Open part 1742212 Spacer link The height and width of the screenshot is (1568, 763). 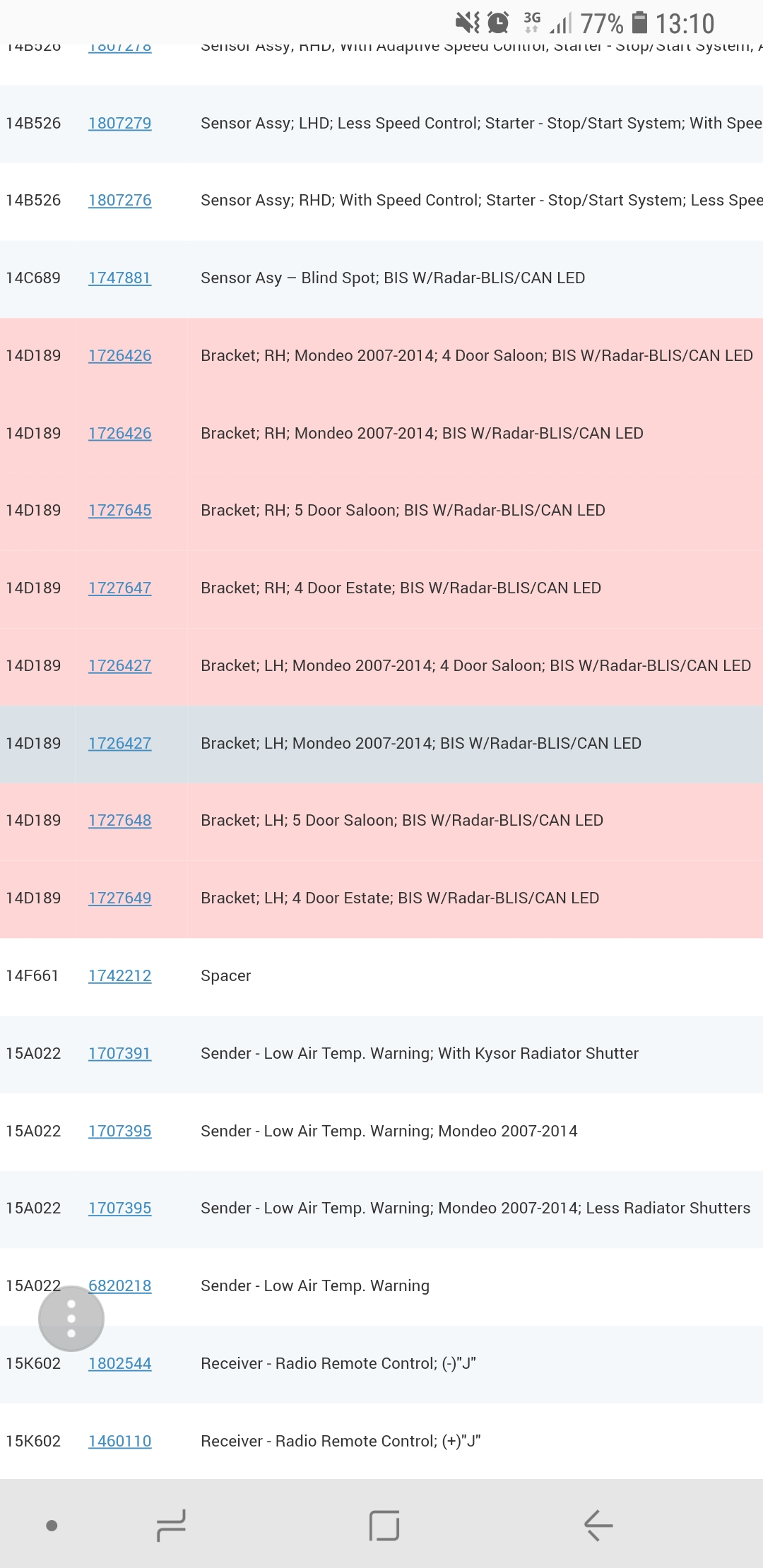(x=119, y=976)
